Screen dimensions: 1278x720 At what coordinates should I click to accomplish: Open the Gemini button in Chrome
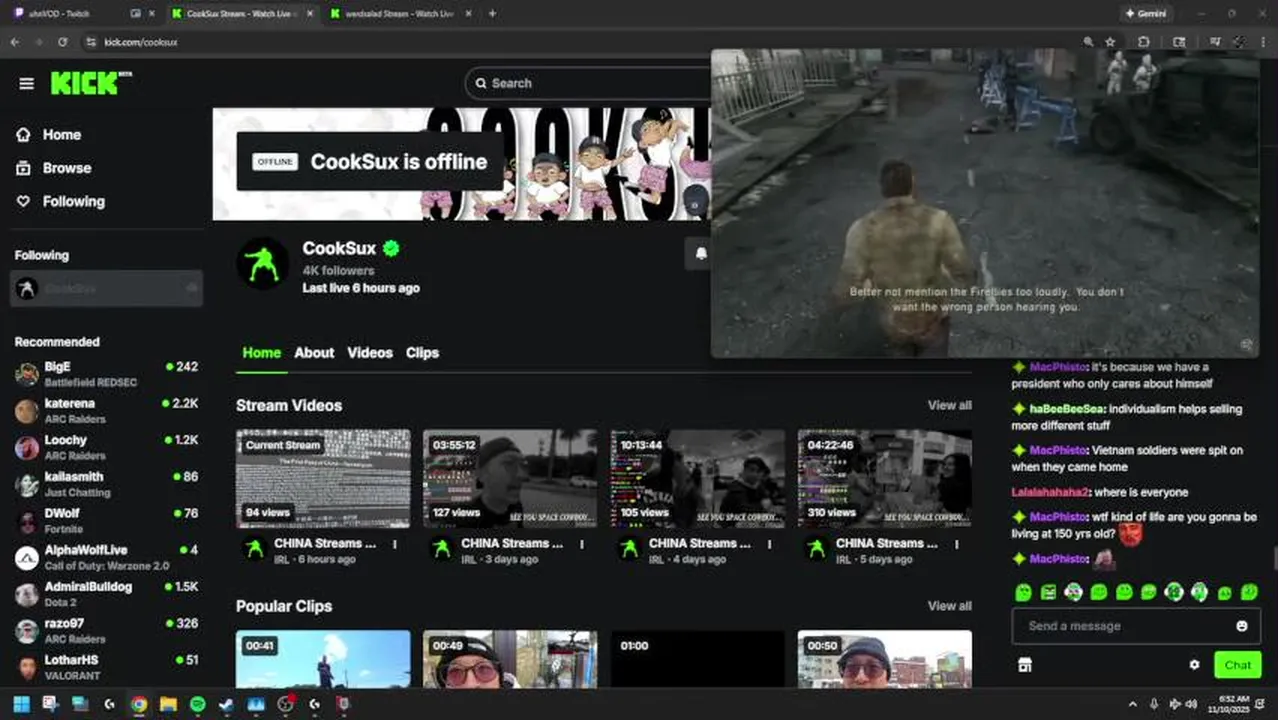[x=1145, y=14]
